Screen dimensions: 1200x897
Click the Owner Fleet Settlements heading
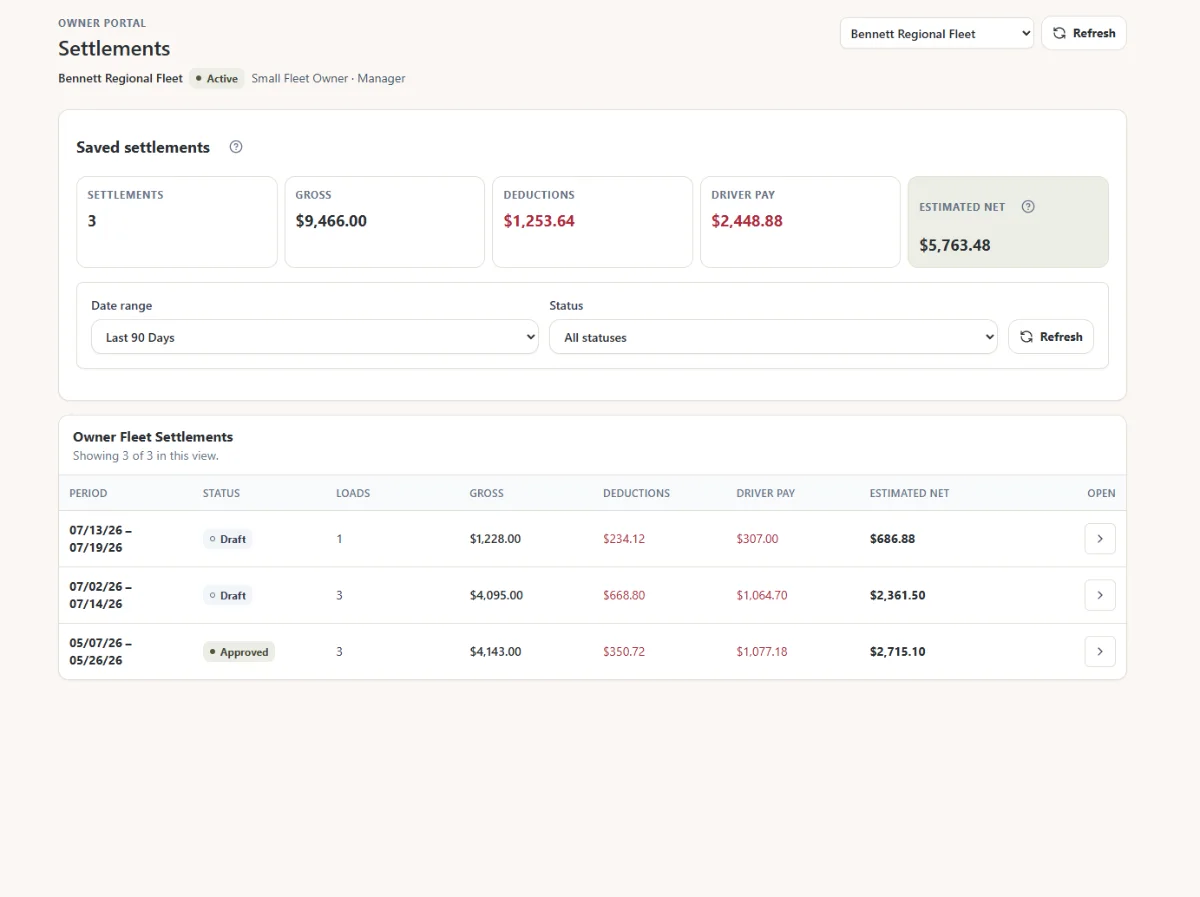[x=153, y=437]
